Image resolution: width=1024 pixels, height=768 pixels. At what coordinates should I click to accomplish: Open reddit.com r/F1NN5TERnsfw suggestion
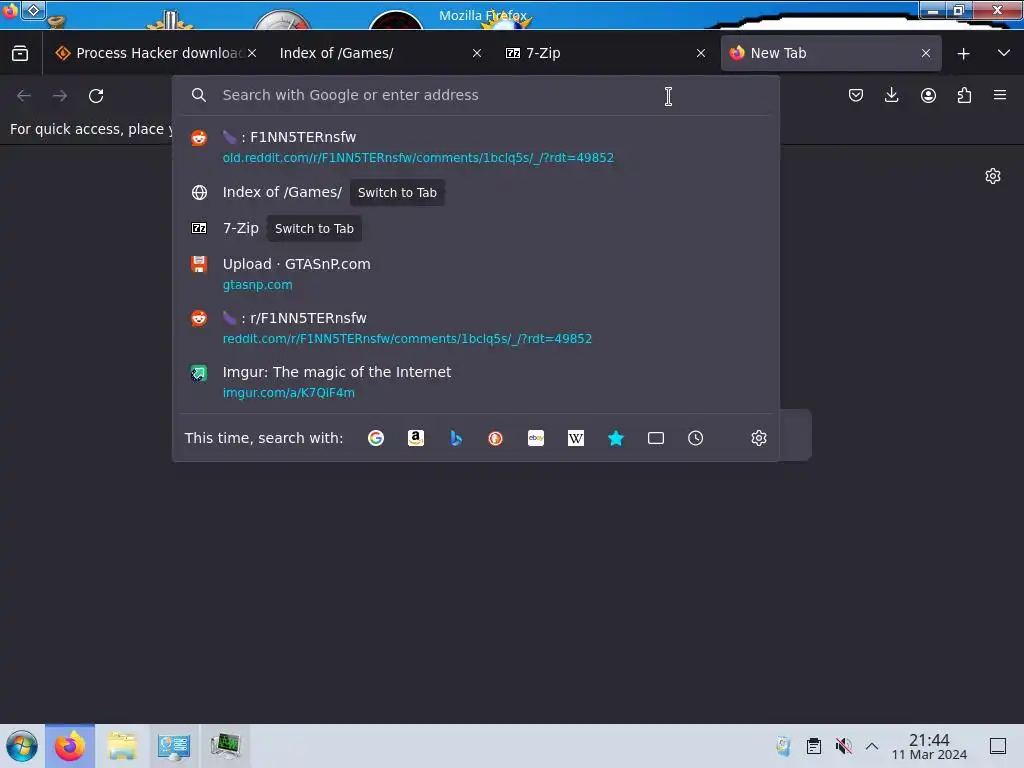click(475, 328)
